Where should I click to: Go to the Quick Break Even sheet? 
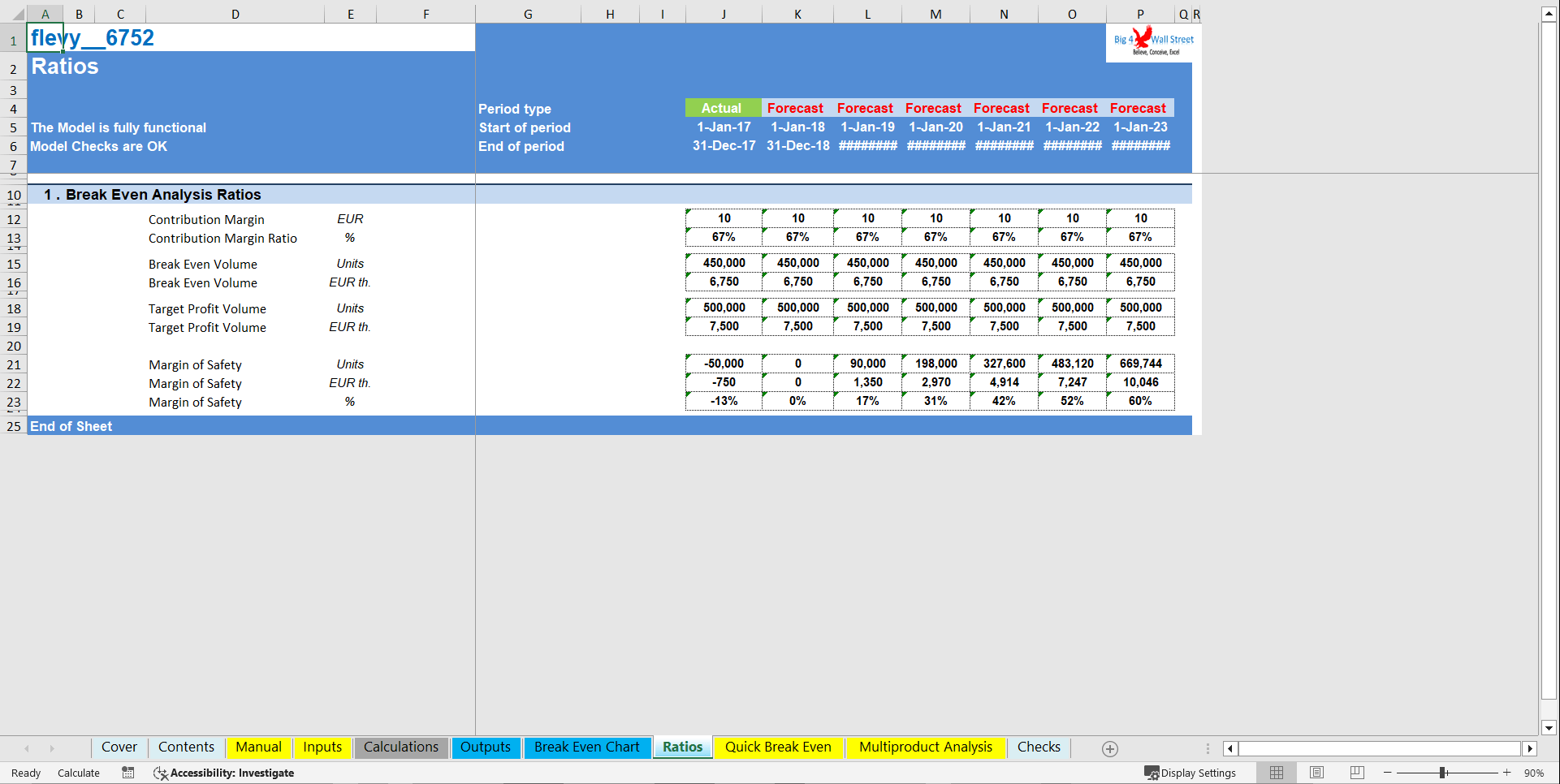(778, 747)
